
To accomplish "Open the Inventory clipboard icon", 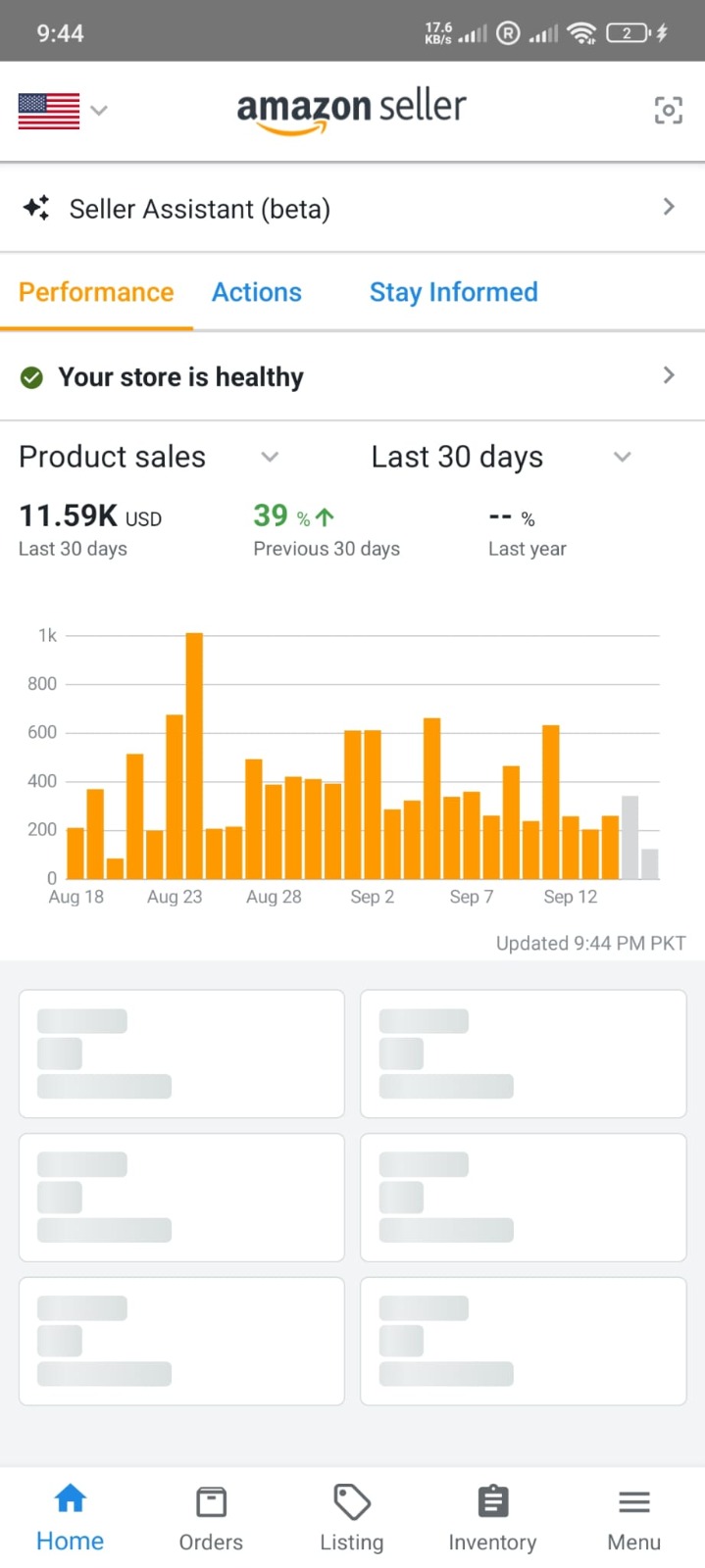I will (492, 1501).
